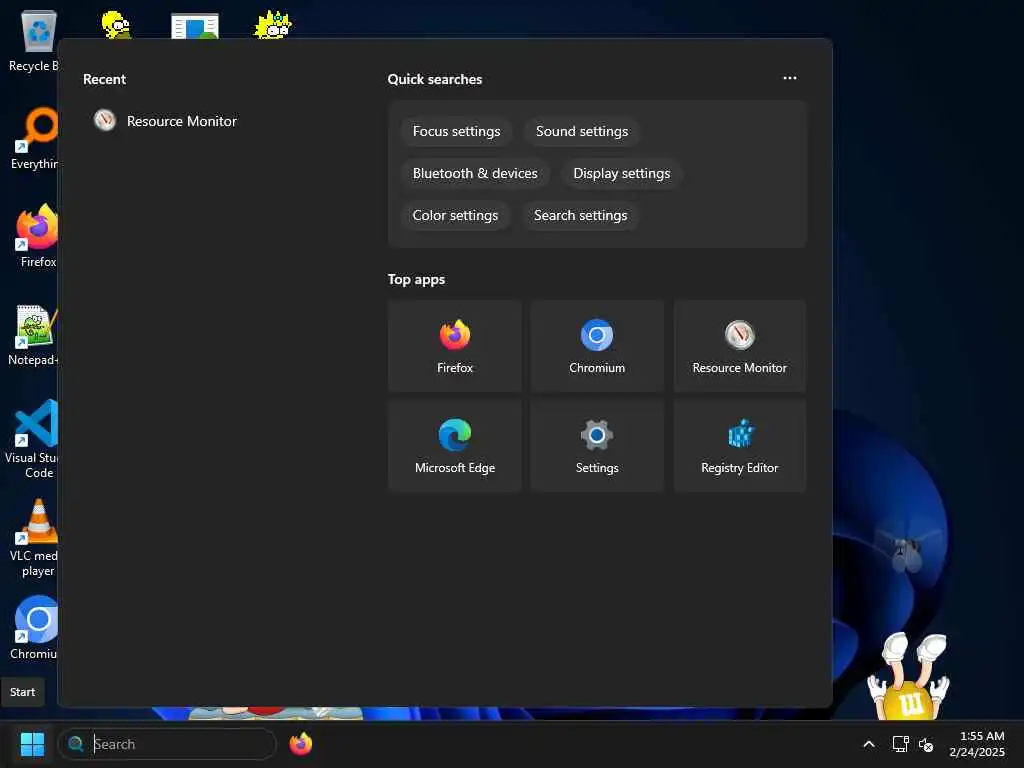Click the window-picture desktop icon
Screen dimensions: 1024x768
(x=195, y=26)
